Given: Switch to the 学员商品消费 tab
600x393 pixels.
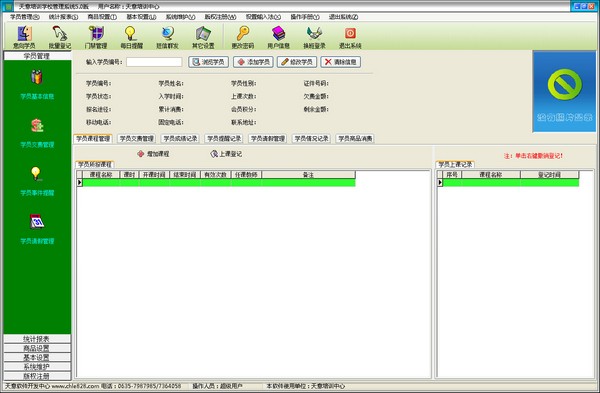Looking at the screenshot, I should click(355, 139).
